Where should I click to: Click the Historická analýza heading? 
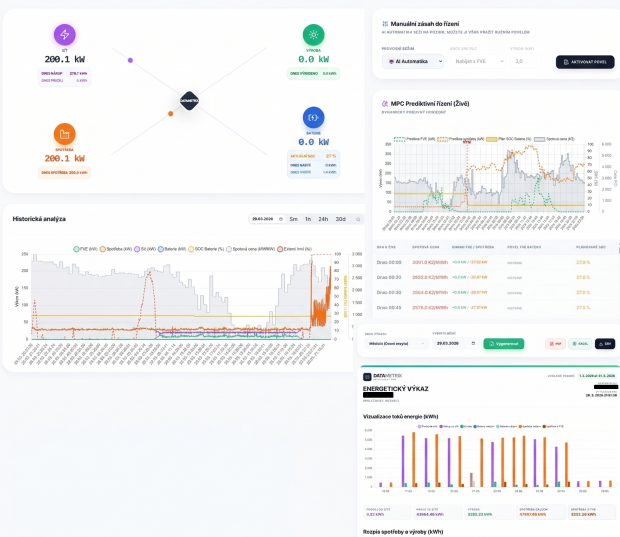(x=39, y=219)
